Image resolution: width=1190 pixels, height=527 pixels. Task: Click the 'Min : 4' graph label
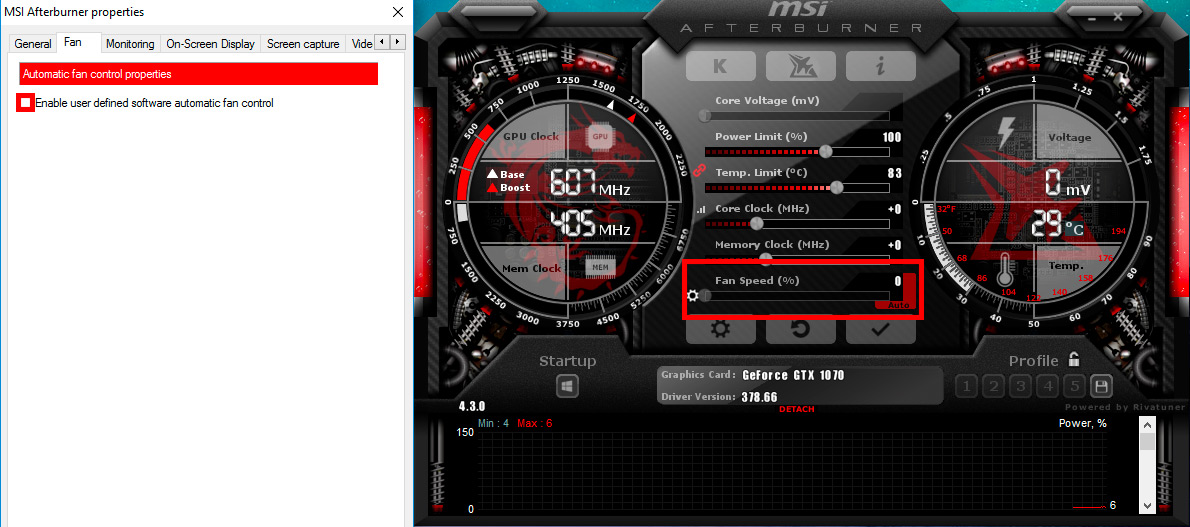click(x=493, y=423)
